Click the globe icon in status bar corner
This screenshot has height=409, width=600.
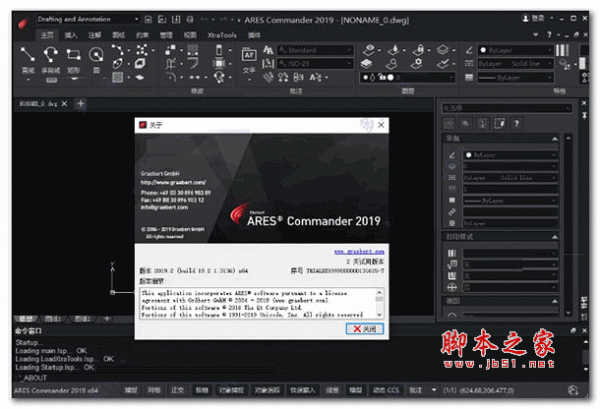click(x=573, y=390)
